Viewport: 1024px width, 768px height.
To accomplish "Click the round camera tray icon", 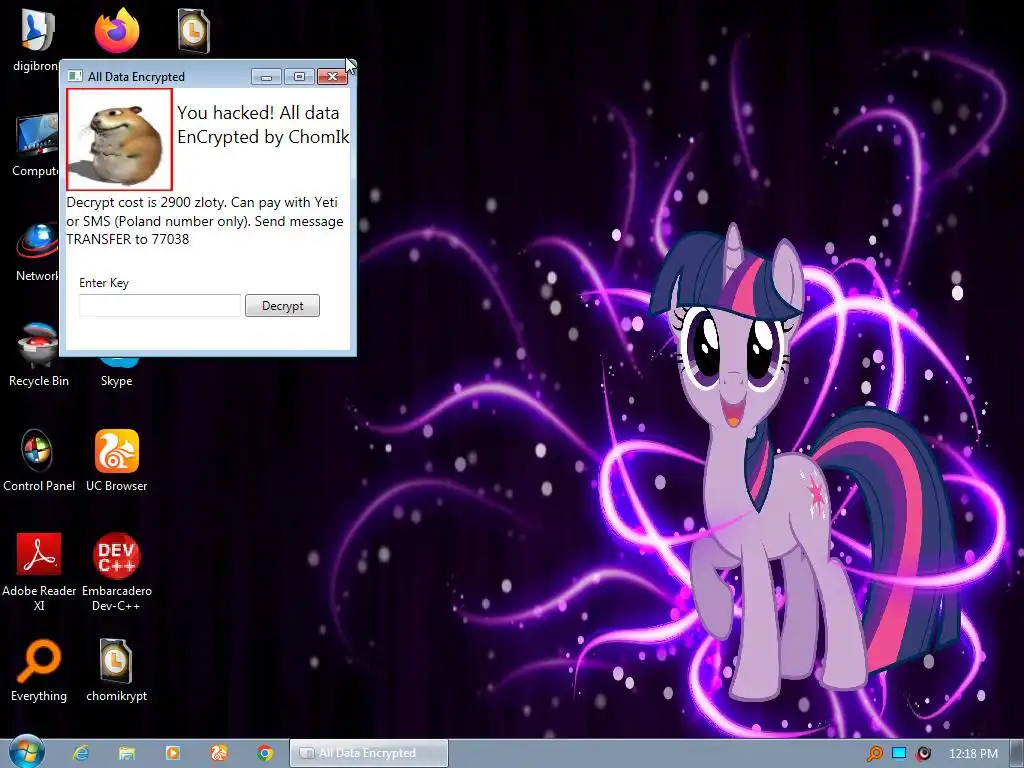I will pyautogui.click(x=923, y=754).
